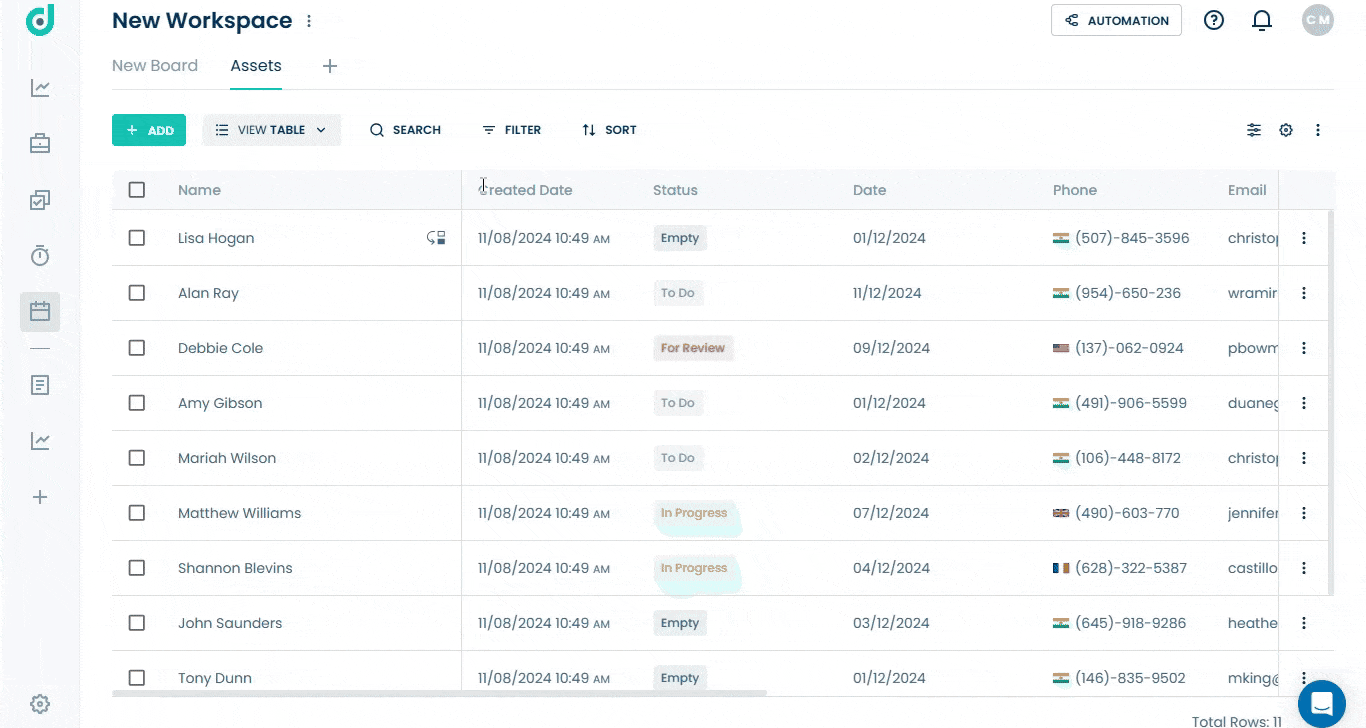
Task: Check the John Saunders row checkbox
Action: click(x=137, y=623)
